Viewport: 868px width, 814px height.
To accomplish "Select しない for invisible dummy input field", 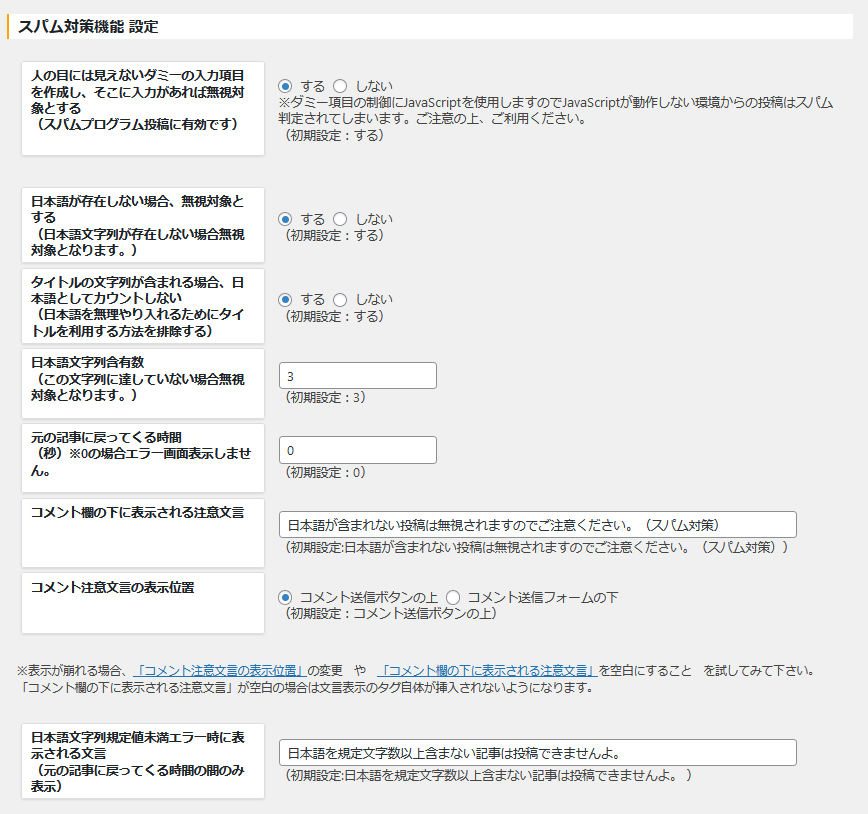I will click(x=340, y=86).
